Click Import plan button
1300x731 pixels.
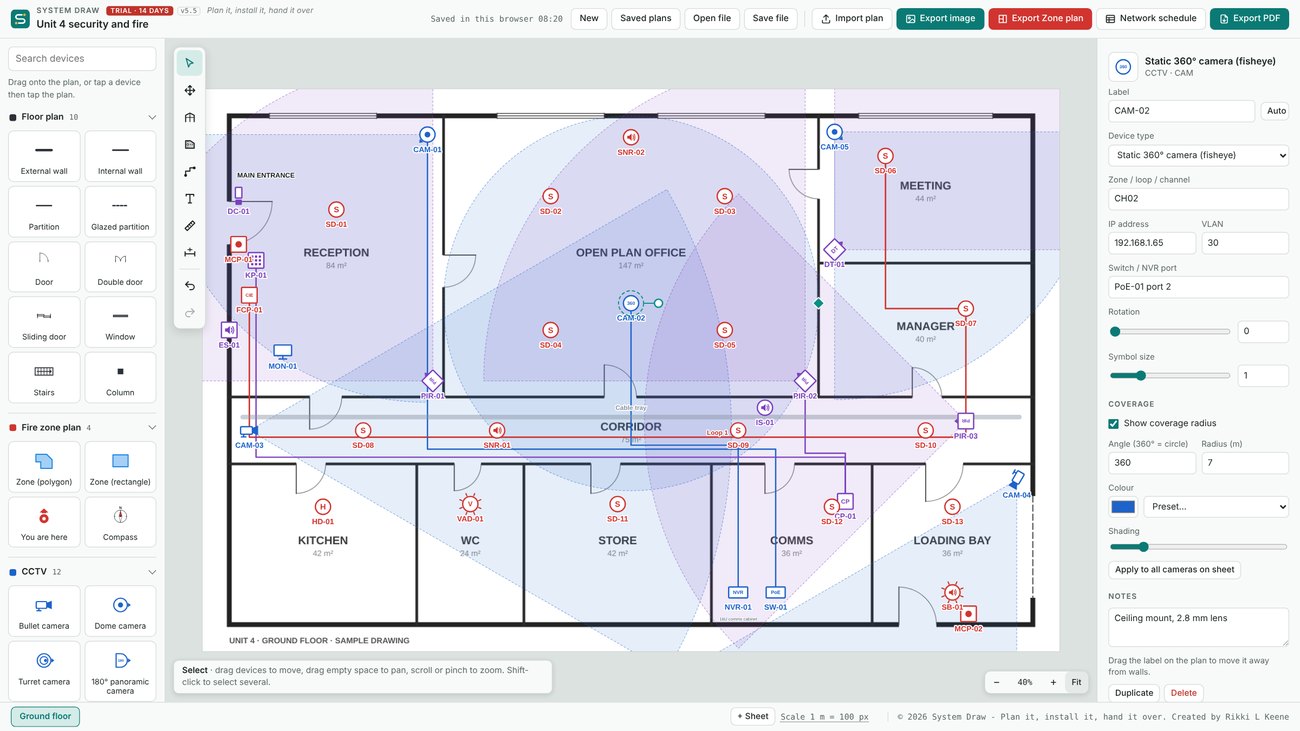coord(852,18)
